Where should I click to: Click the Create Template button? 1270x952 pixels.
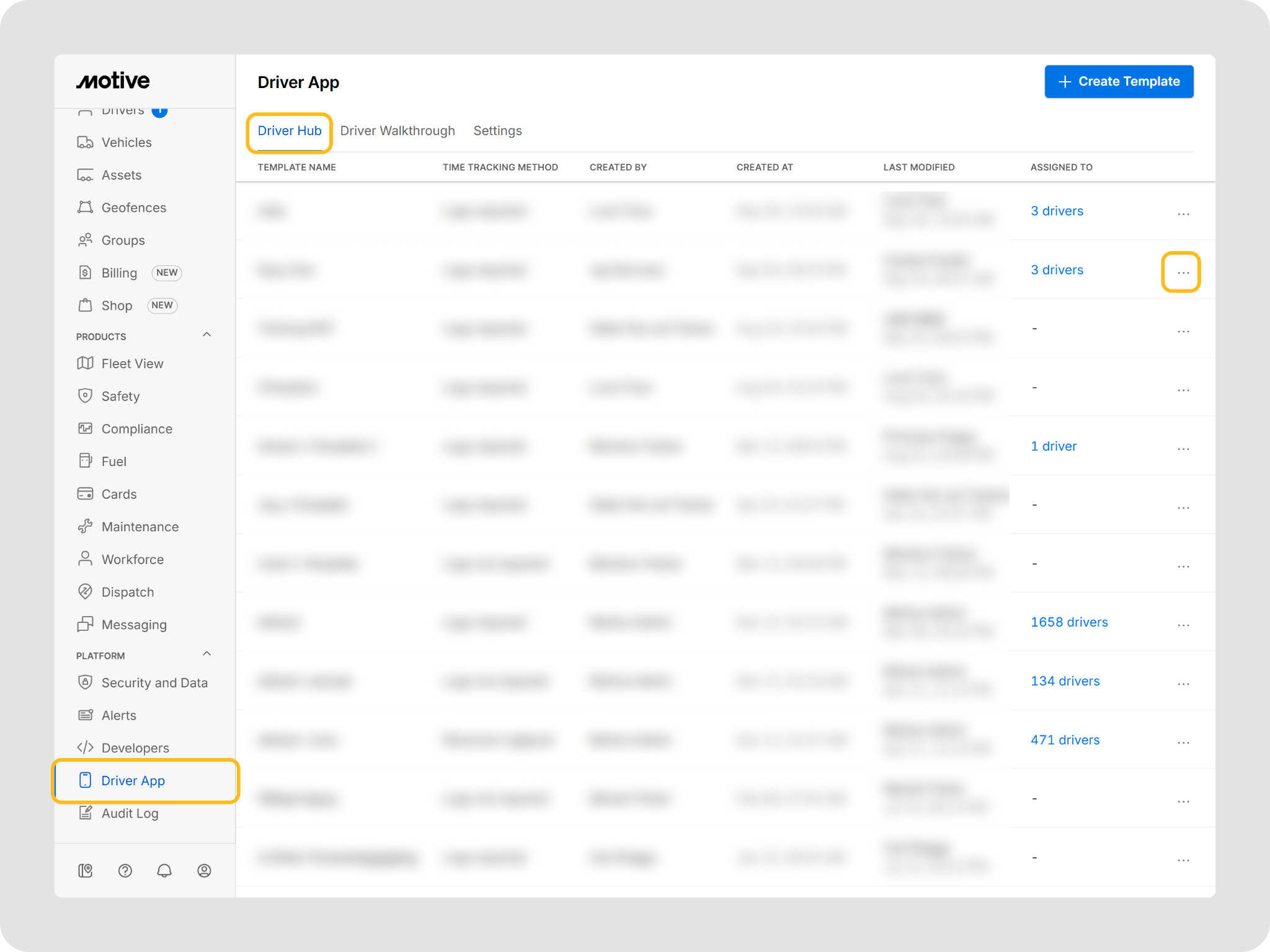click(1119, 81)
